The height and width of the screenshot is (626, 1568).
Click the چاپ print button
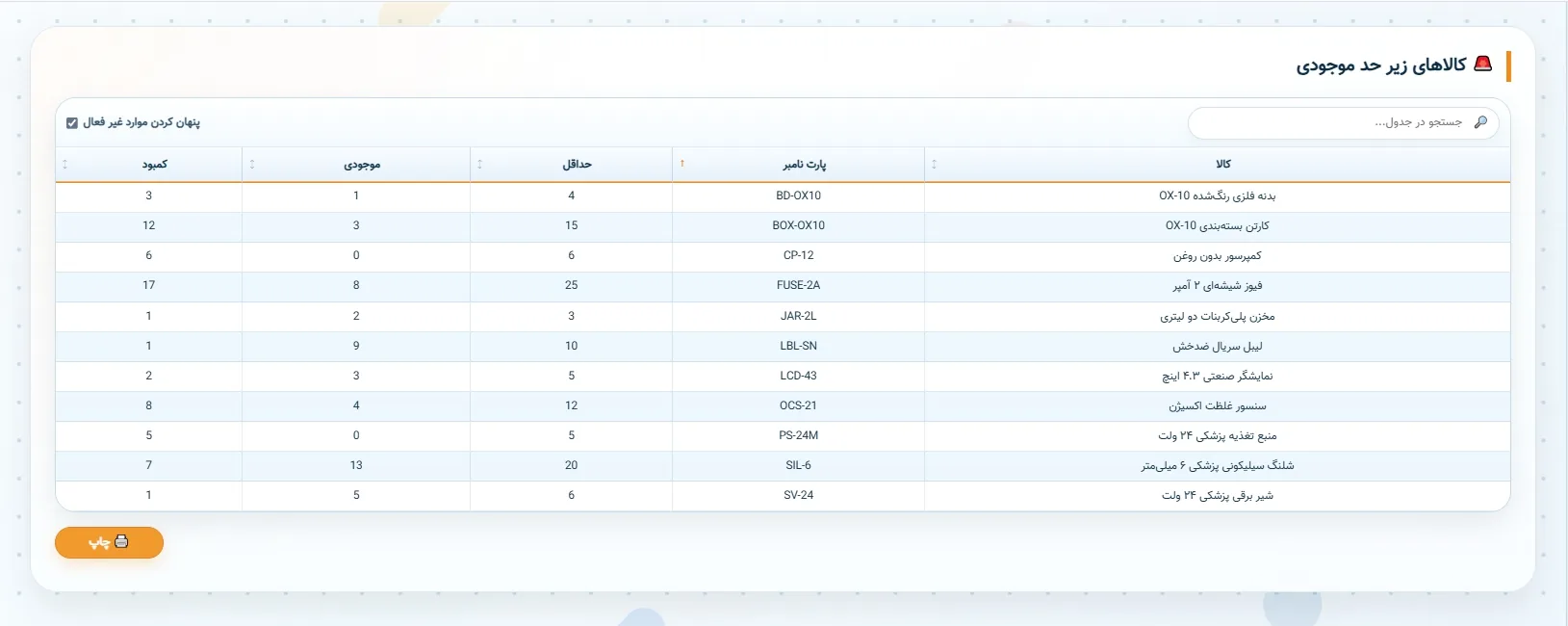pos(109,542)
